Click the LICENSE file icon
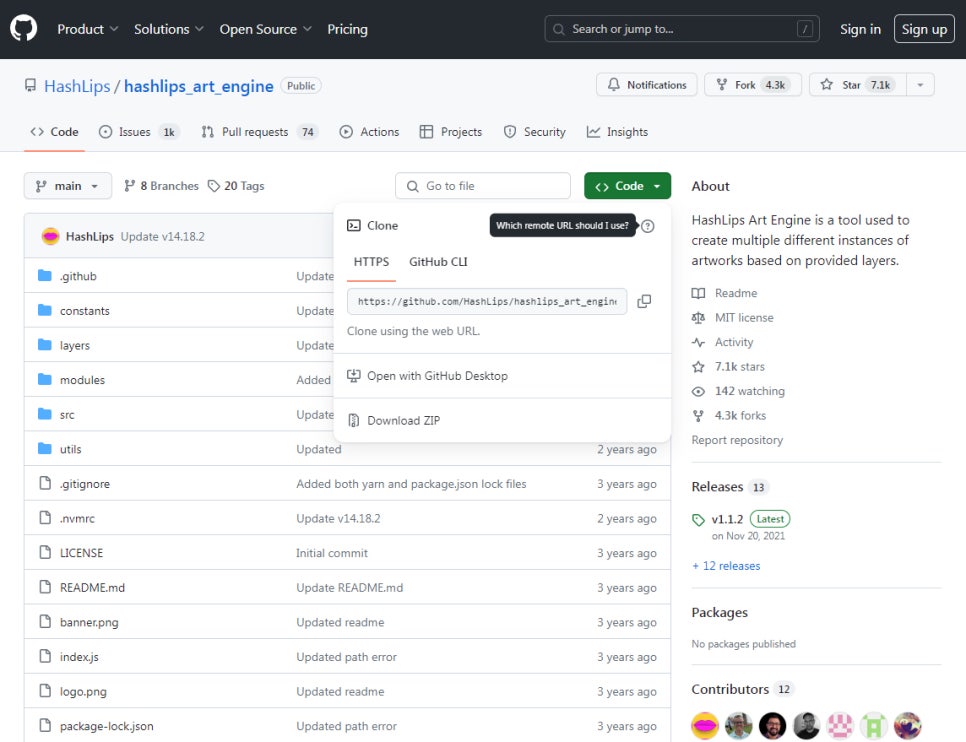The height and width of the screenshot is (742, 966). tap(44, 552)
